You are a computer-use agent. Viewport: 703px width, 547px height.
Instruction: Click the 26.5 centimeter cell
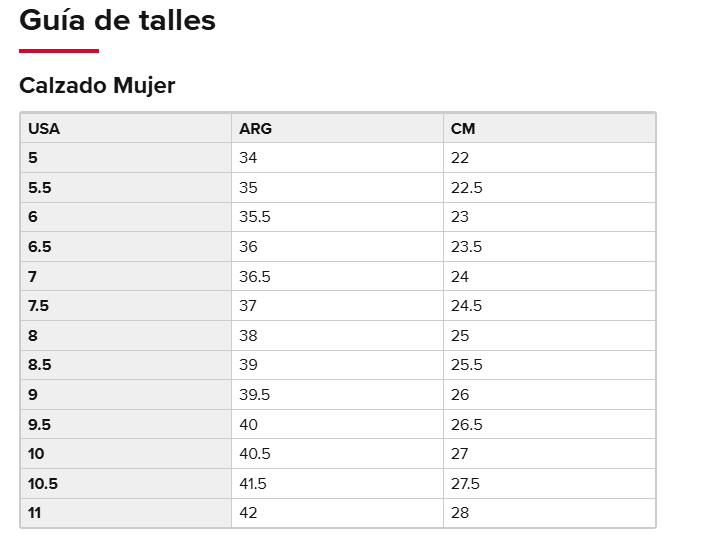click(x=550, y=424)
